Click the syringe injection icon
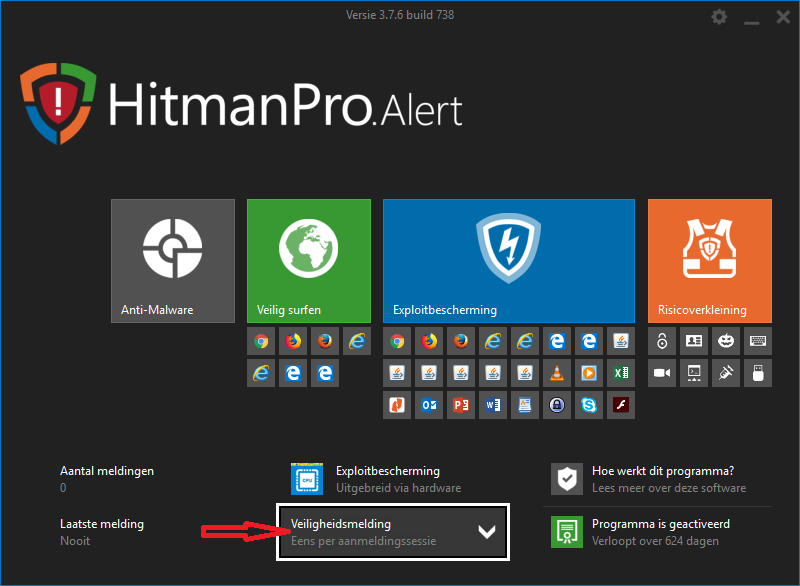 pyautogui.click(x=726, y=373)
